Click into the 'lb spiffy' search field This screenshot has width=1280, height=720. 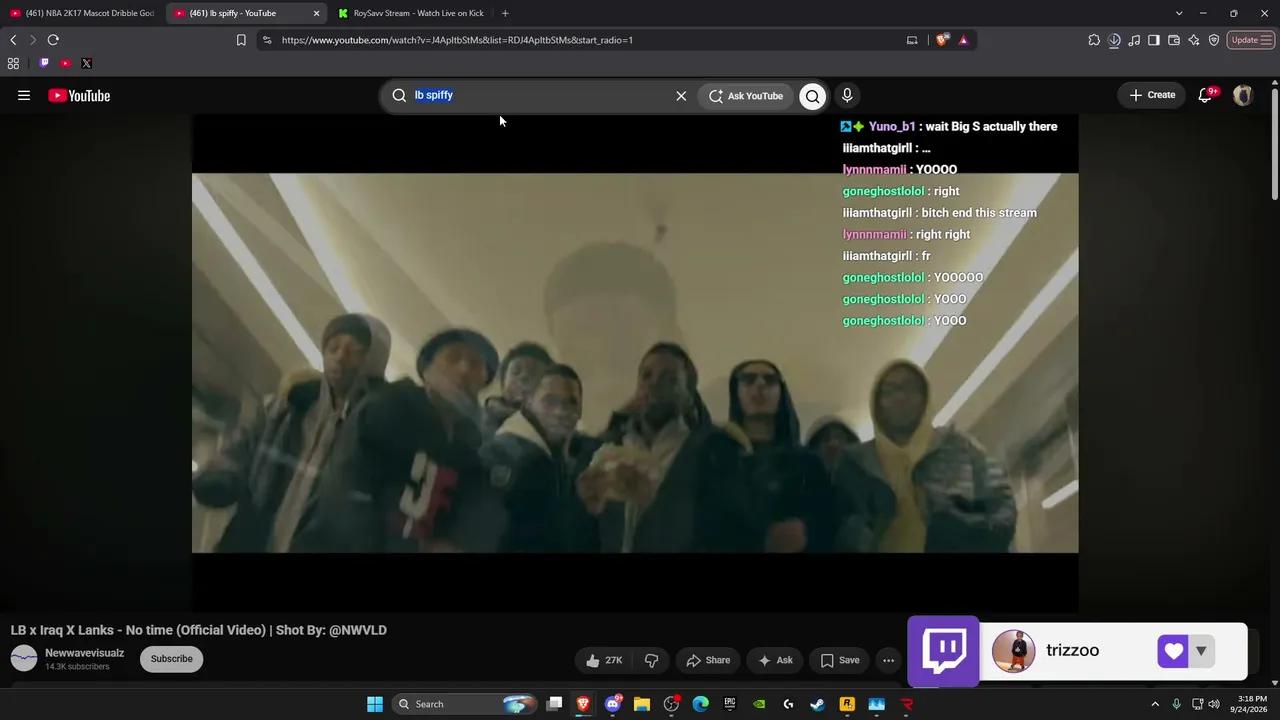click(540, 95)
